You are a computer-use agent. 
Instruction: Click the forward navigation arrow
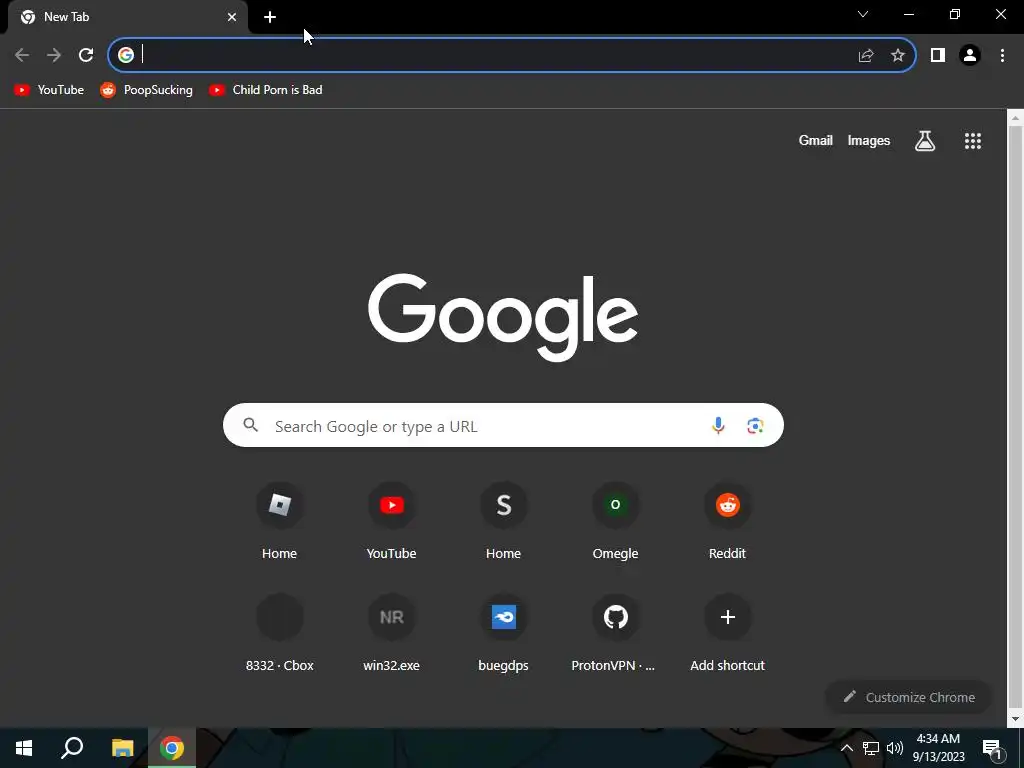(x=54, y=55)
